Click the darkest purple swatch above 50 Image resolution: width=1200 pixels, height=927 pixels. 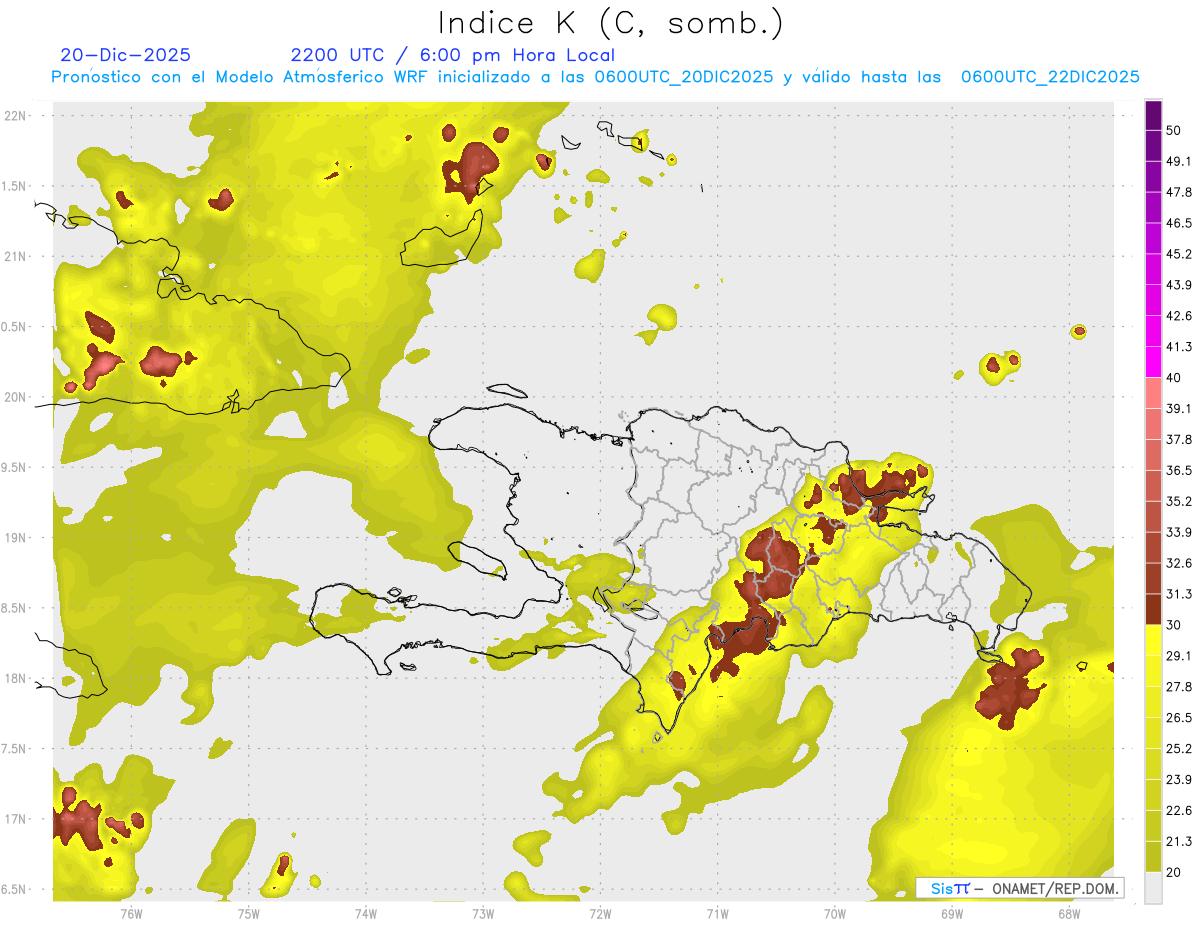(x=1154, y=115)
